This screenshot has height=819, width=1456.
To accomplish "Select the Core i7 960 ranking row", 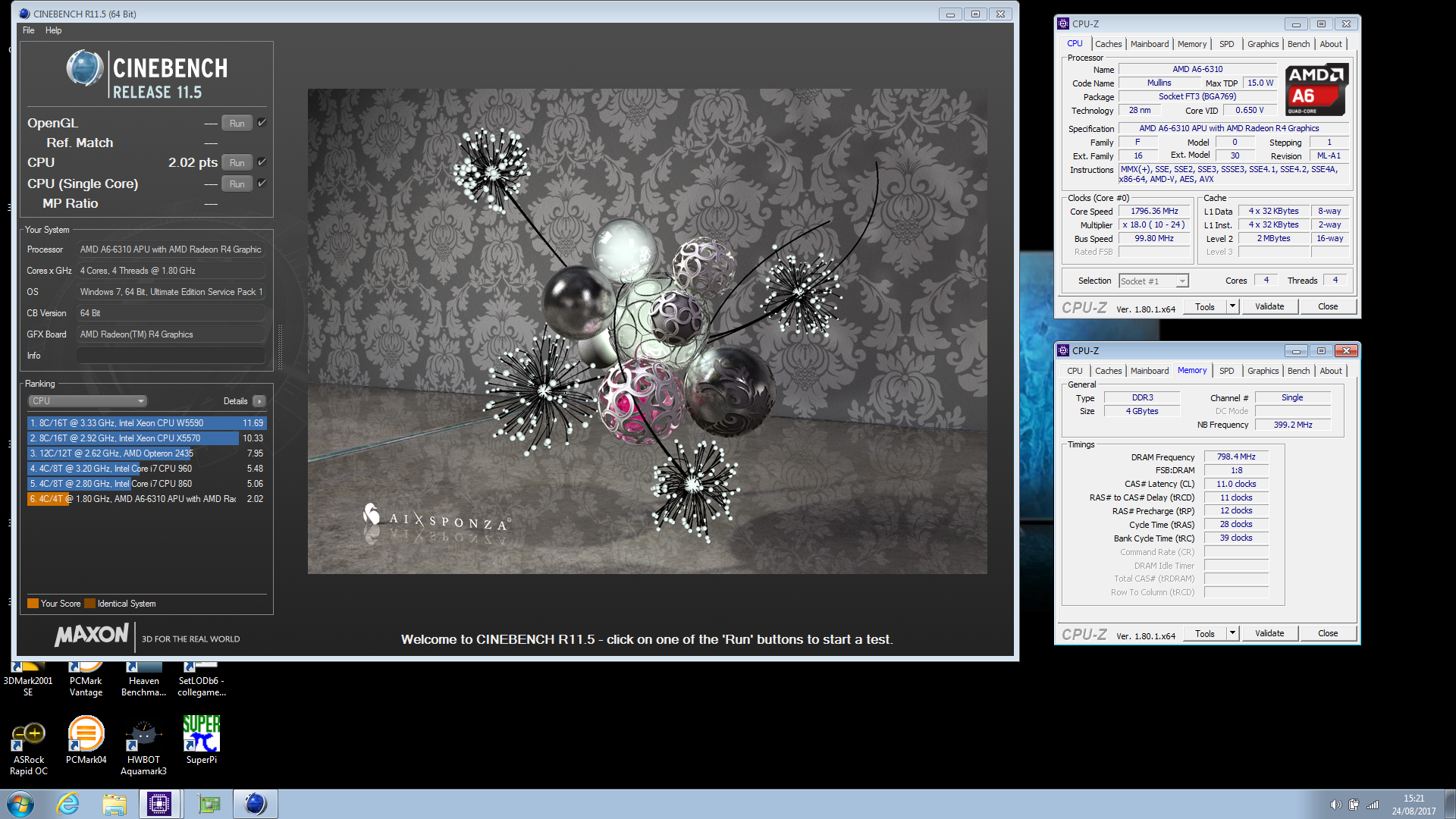I will click(x=146, y=469).
